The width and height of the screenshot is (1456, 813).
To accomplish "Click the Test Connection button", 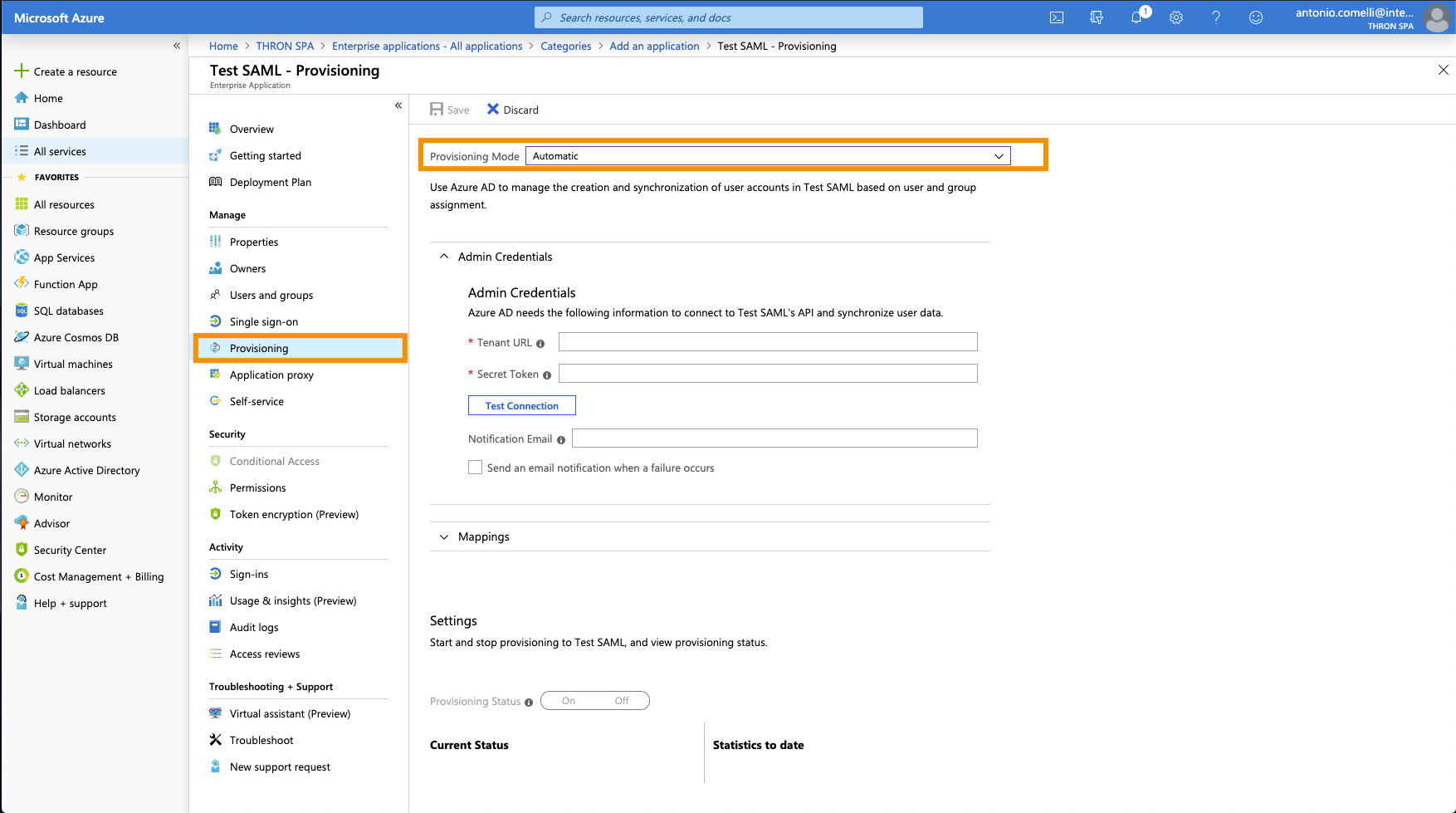I will (521, 405).
